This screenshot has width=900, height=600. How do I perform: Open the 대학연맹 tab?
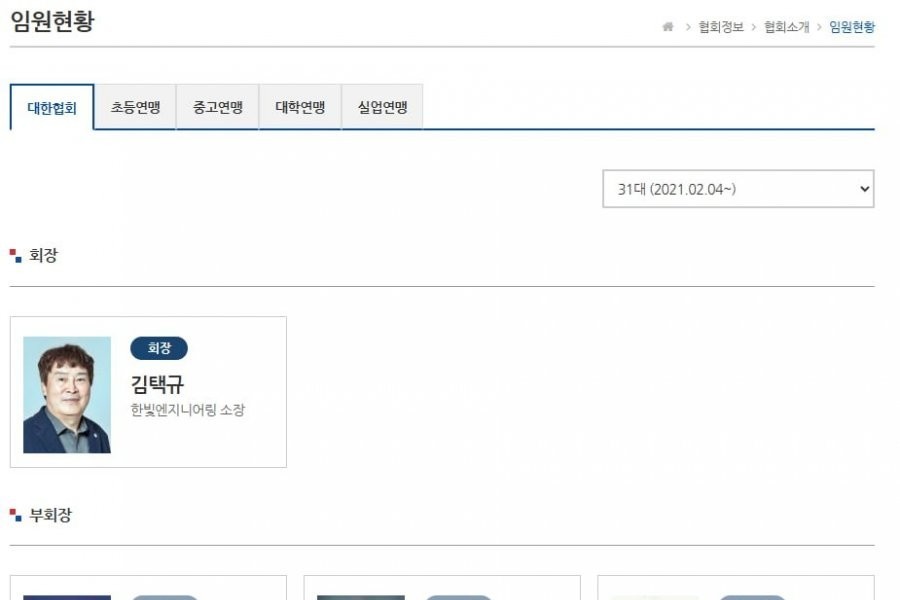[300, 107]
